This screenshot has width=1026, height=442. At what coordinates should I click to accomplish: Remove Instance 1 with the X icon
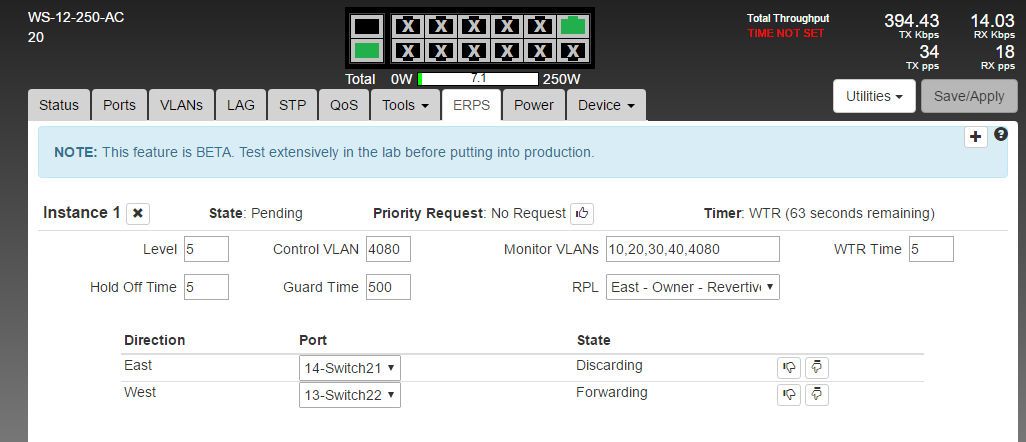(139, 213)
